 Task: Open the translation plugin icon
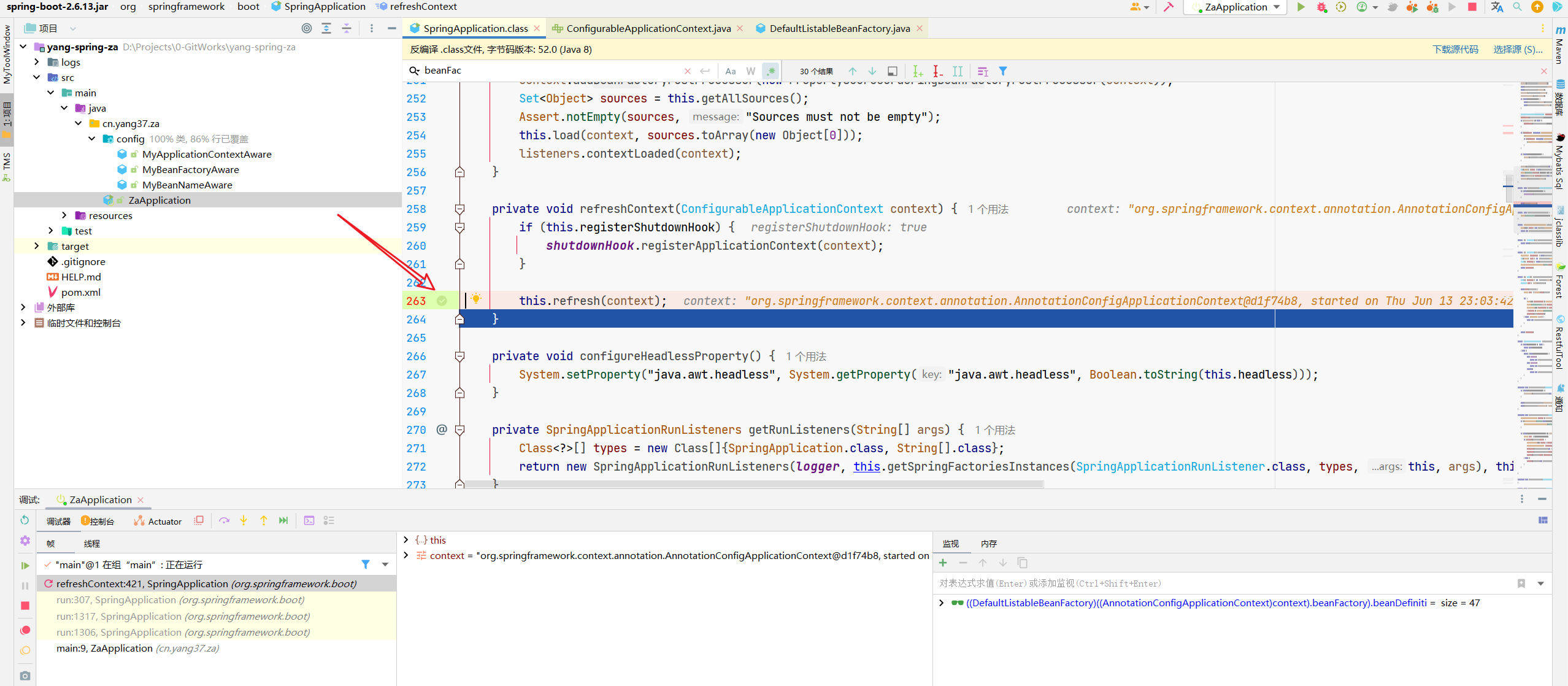pos(1497,7)
